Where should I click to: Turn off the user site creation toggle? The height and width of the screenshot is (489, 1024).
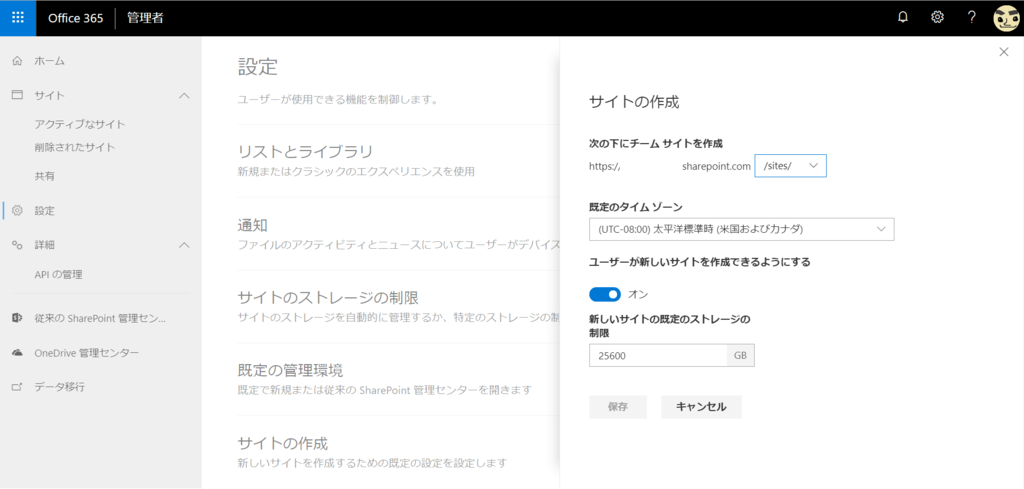pos(605,294)
